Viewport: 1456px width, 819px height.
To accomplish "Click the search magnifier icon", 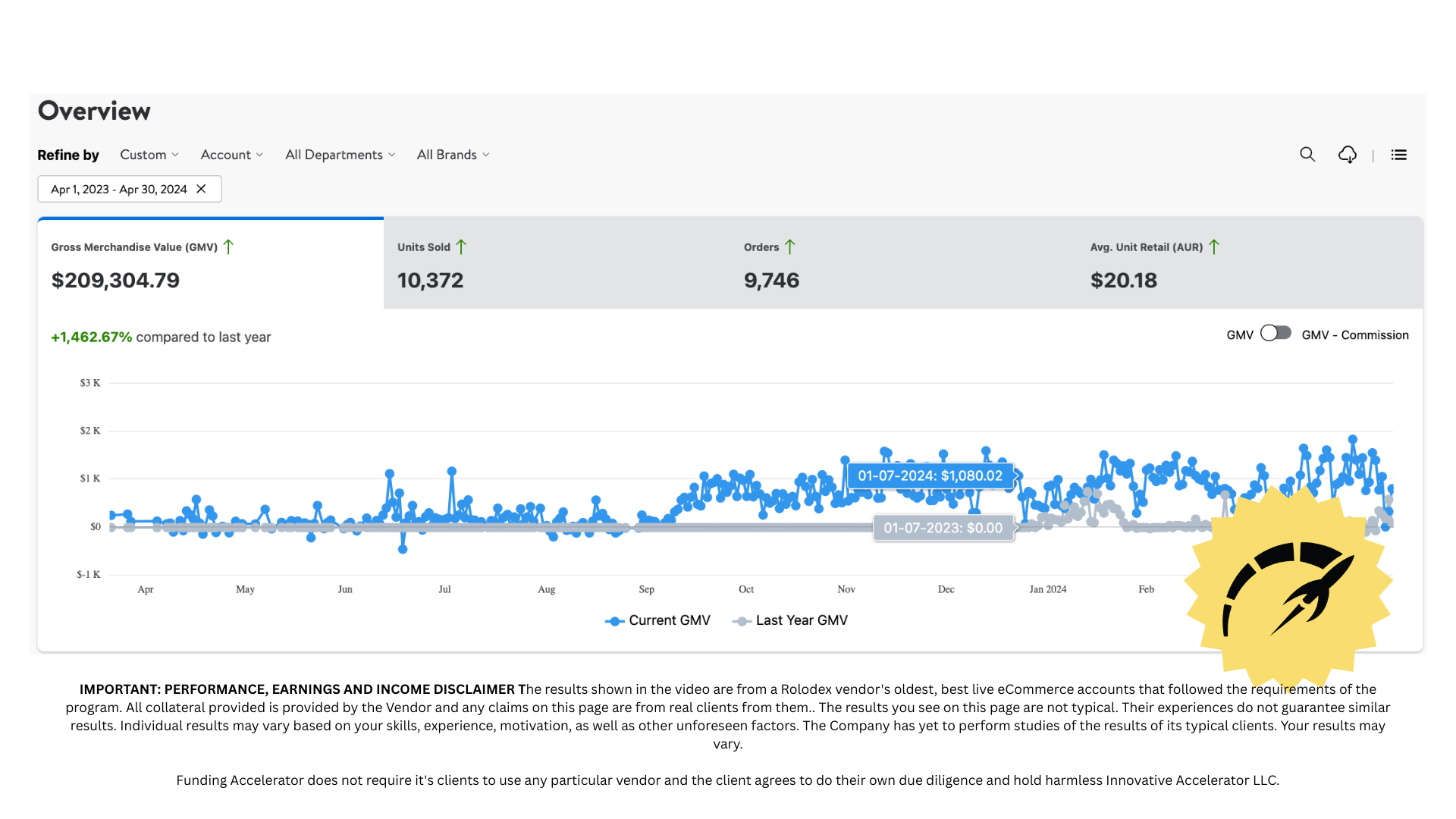I will (1307, 155).
